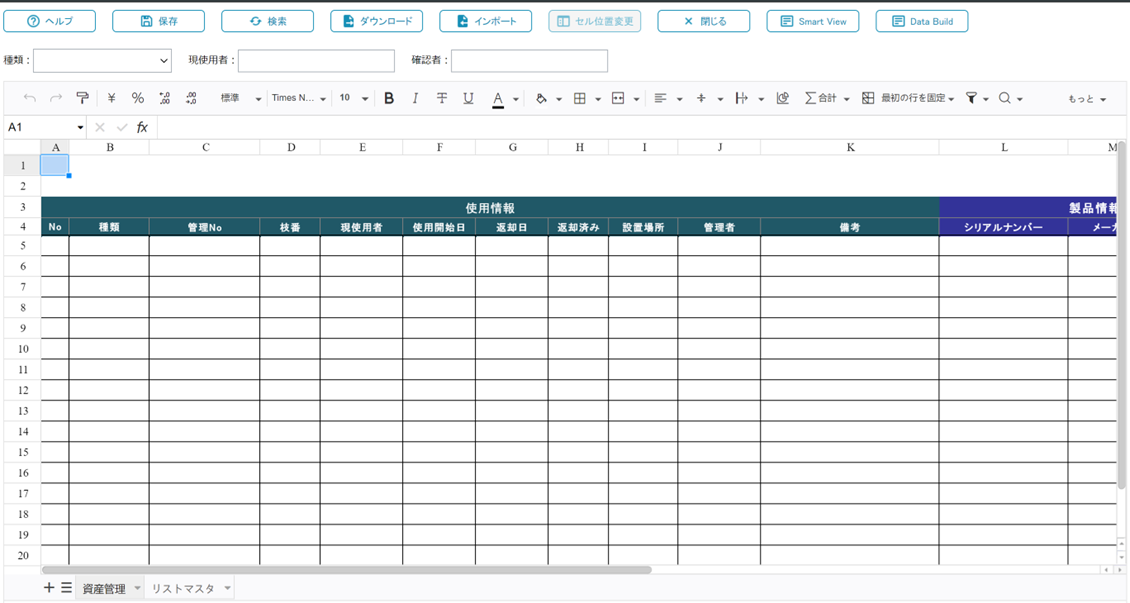This screenshot has width=1130, height=603.
Task: Click the vertical scrollbar thumb
Action: [1121, 317]
